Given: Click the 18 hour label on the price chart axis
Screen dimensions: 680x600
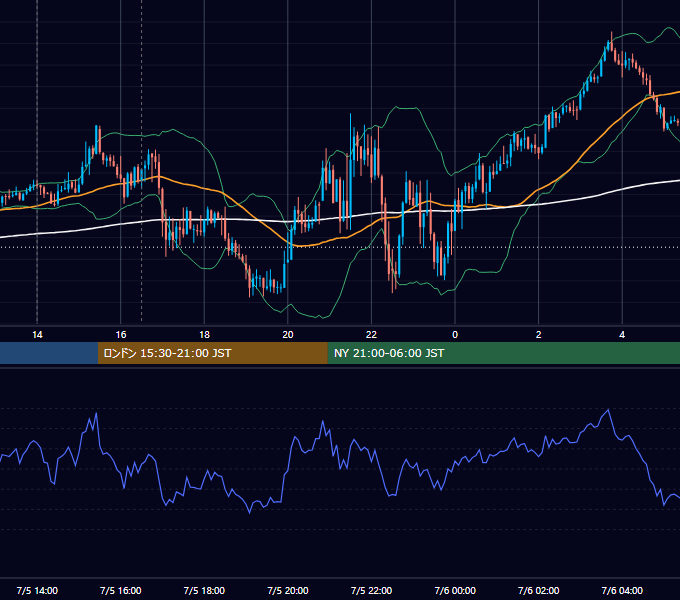Looking at the screenshot, I should tap(204, 335).
